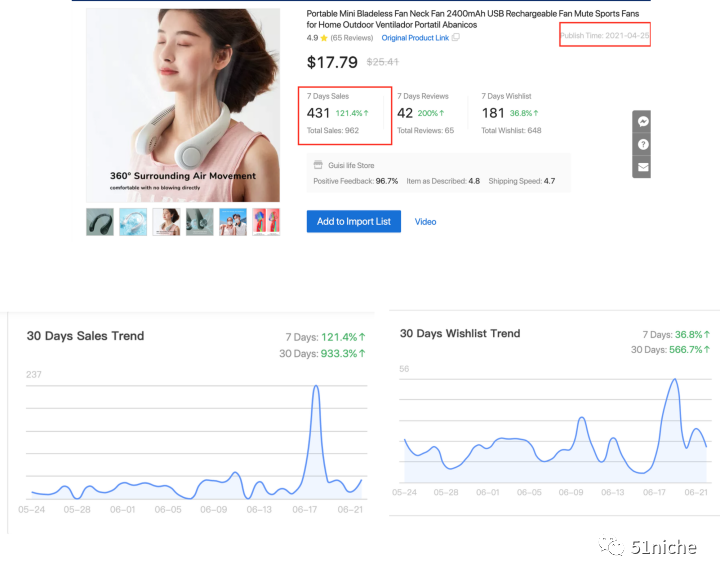The image size is (720, 577).
Task: Click the 30 Days Wishlist Trend heading
Action: [460, 333]
